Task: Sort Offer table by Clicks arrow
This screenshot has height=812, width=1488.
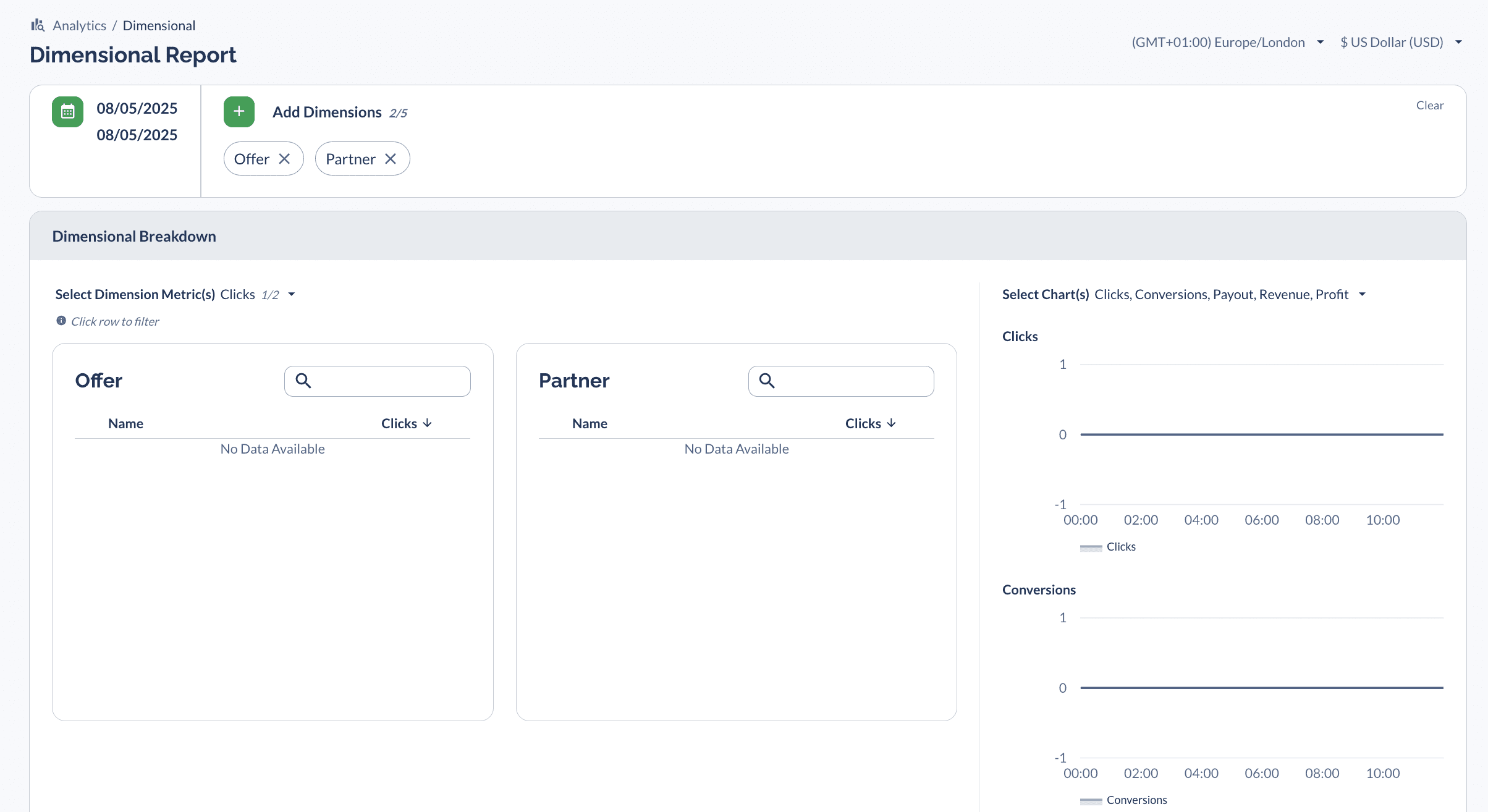Action: (427, 423)
